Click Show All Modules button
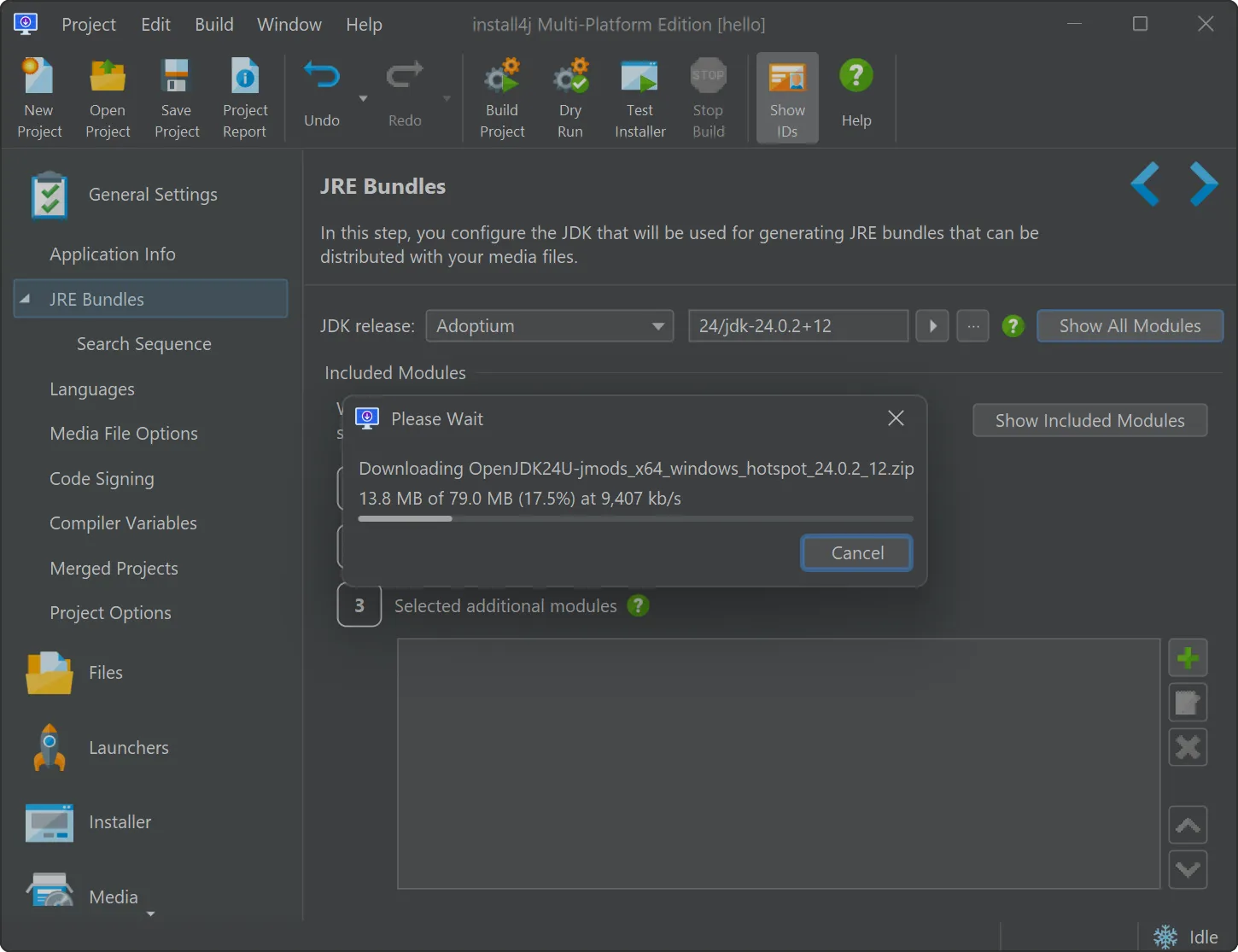The width and height of the screenshot is (1238, 952). click(1130, 326)
